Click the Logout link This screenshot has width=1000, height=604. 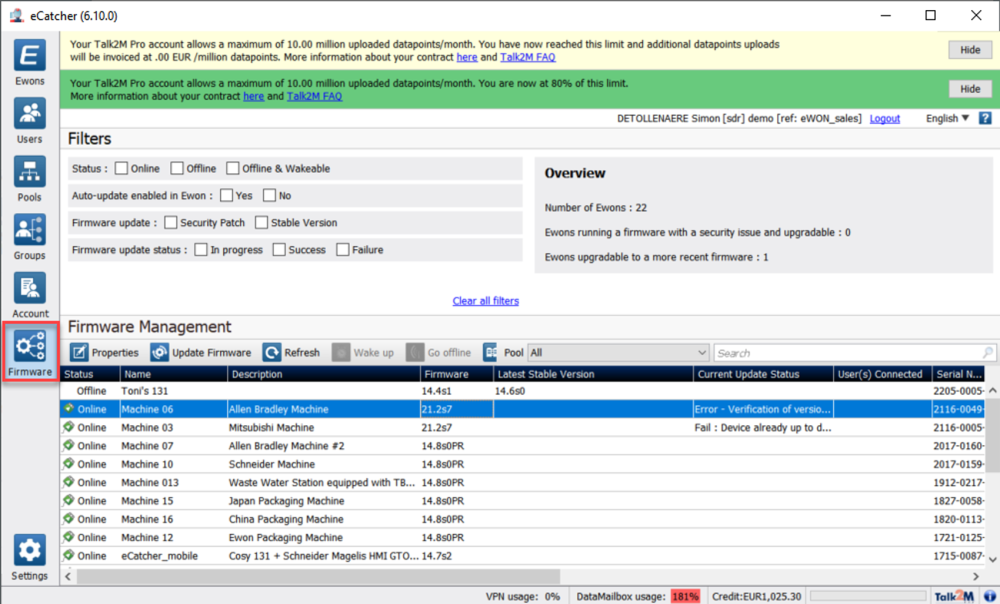click(x=884, y=118)
